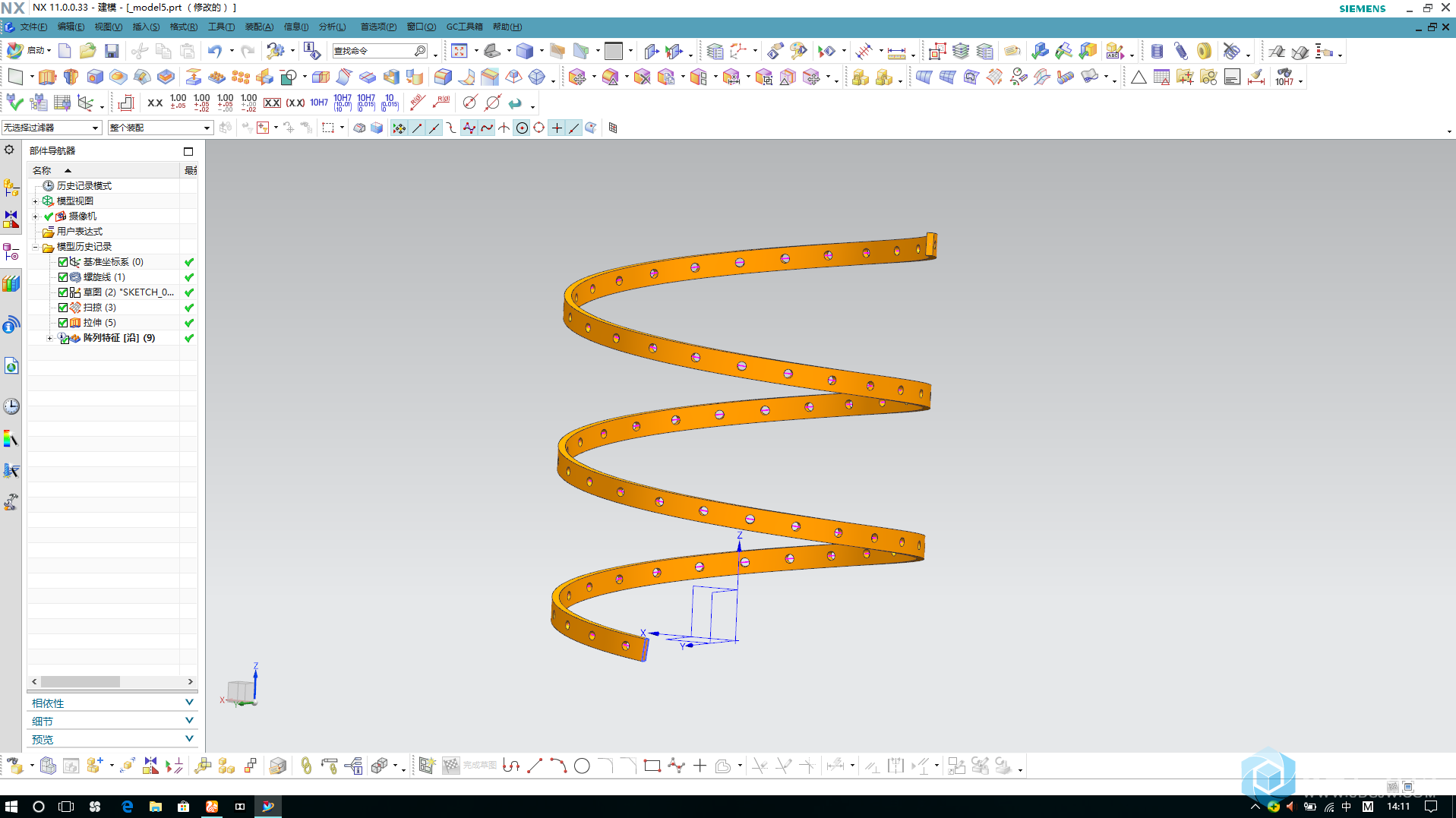Toggle the Midpoint snap point button
Viewport: 1456px width, 818px height.
tap(434, 128)
